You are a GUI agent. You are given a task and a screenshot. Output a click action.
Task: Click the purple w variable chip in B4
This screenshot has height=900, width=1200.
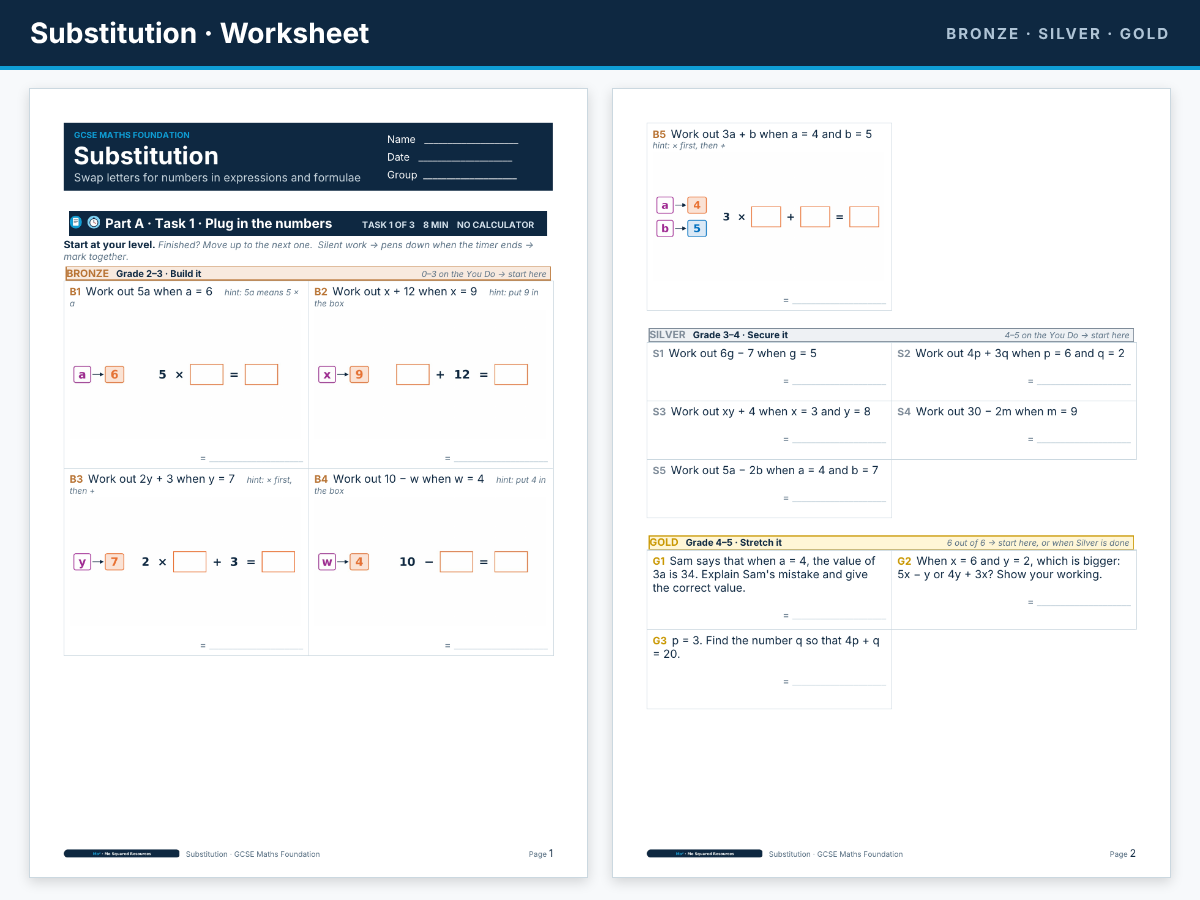tap(327, 561)
